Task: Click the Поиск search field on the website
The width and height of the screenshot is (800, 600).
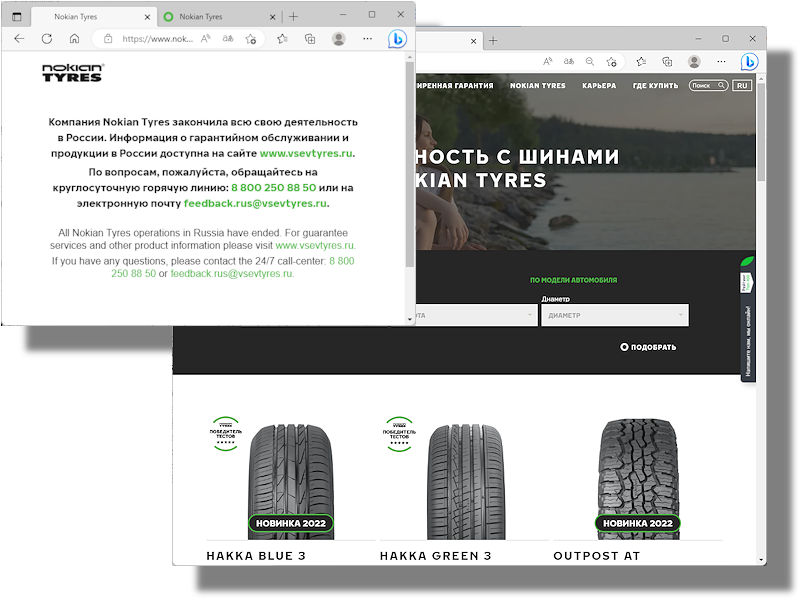Action: (708, 85)
